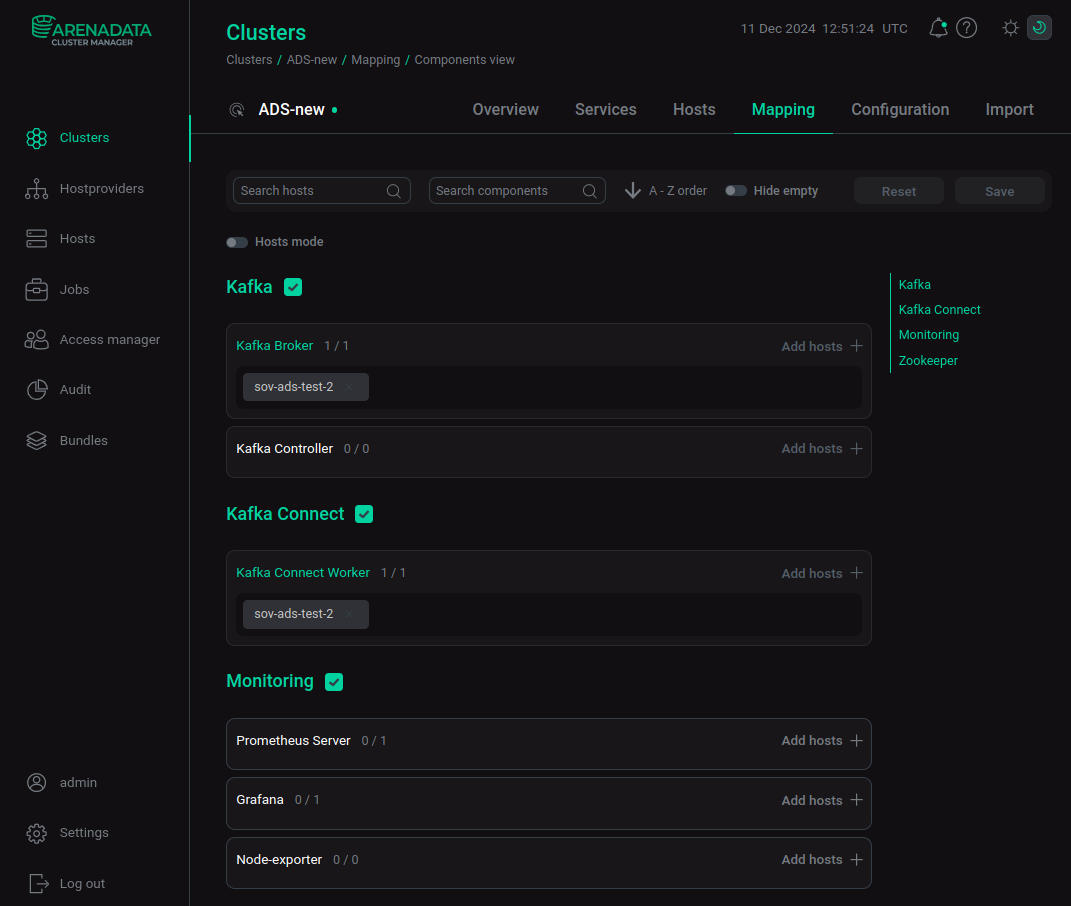
Task: Click the Save button
Action: point(999,191)
